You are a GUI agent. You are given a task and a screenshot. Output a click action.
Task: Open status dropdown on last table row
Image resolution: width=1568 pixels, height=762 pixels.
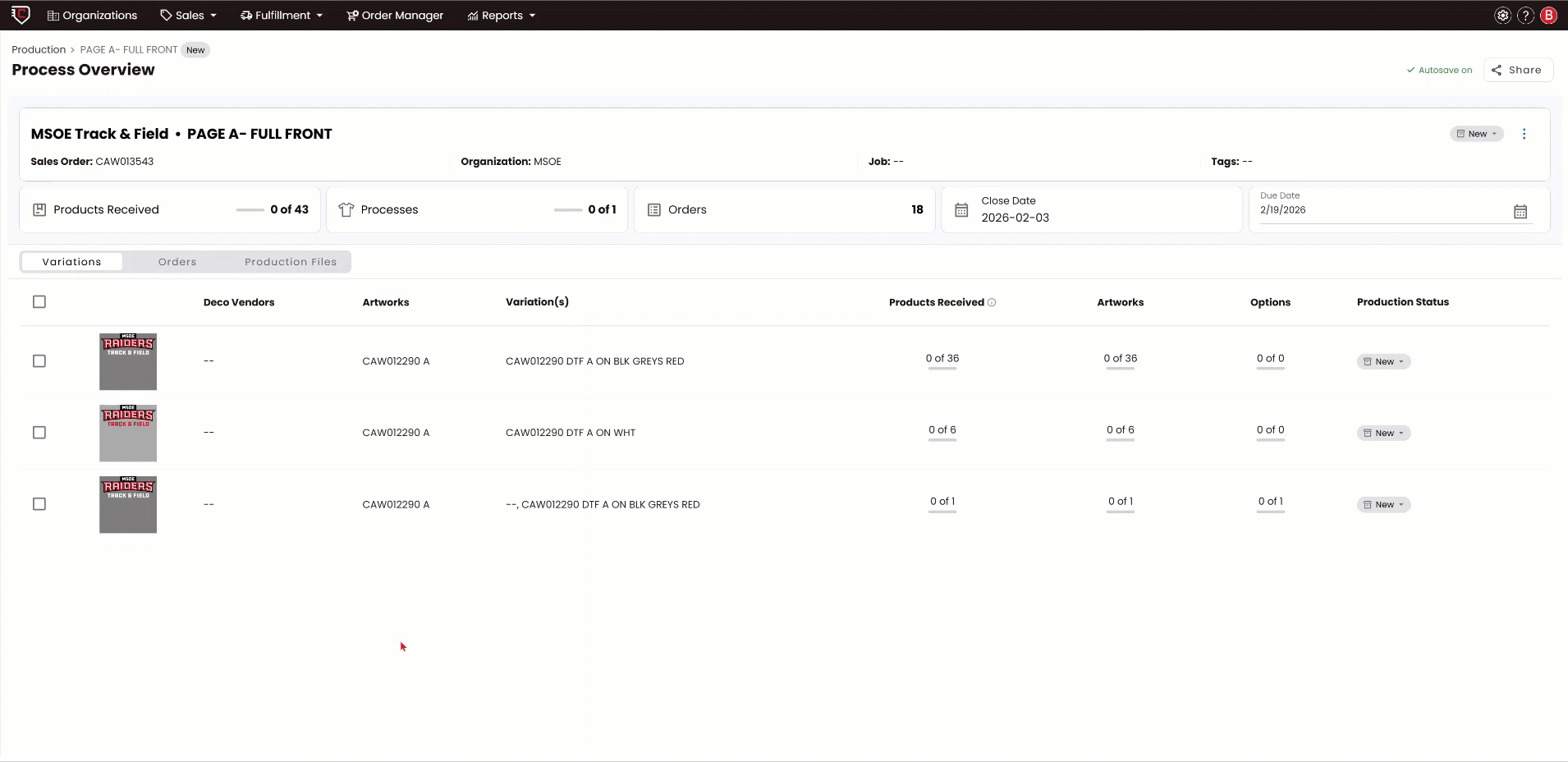(x=1382, y=504)
